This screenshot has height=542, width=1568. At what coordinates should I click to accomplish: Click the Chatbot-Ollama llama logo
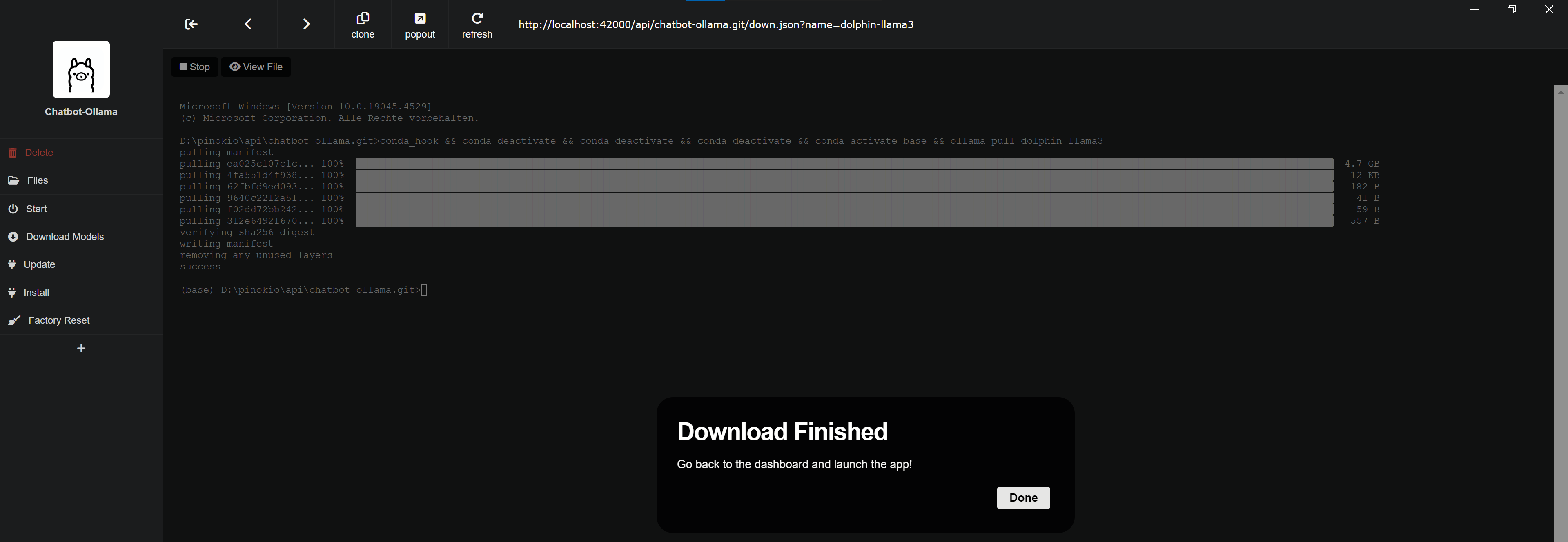pyautogui.click(x=81, y=69)
